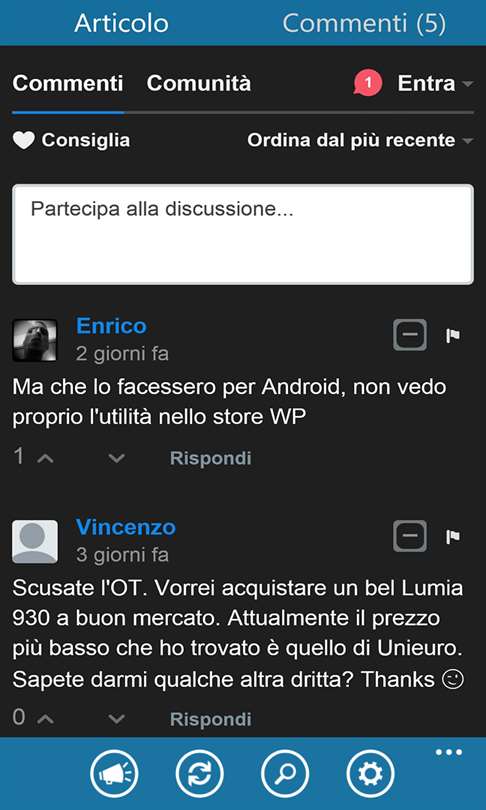Open settings gear icon
Viewport: 486px width, 810px height.
[370, 774]
